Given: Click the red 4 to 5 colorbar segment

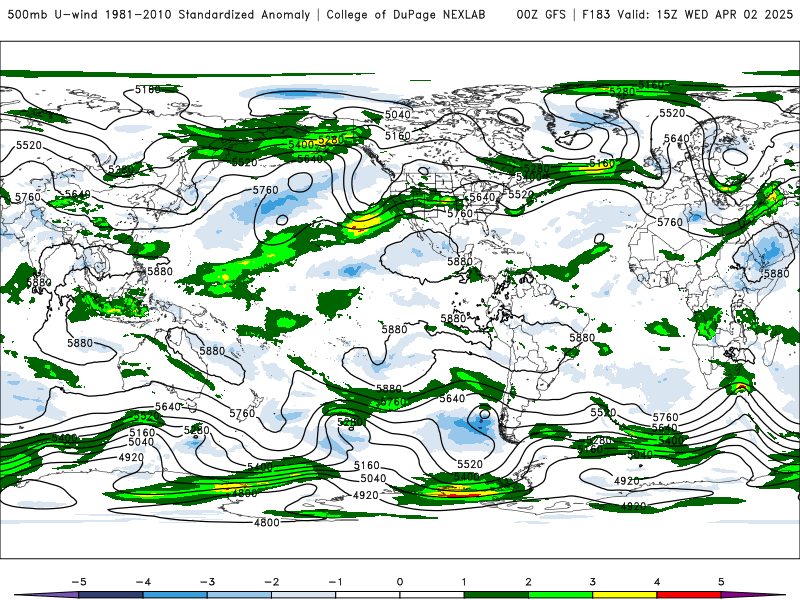Looking at the screenshot, I should pyautogui.click(x=689, y=595).
